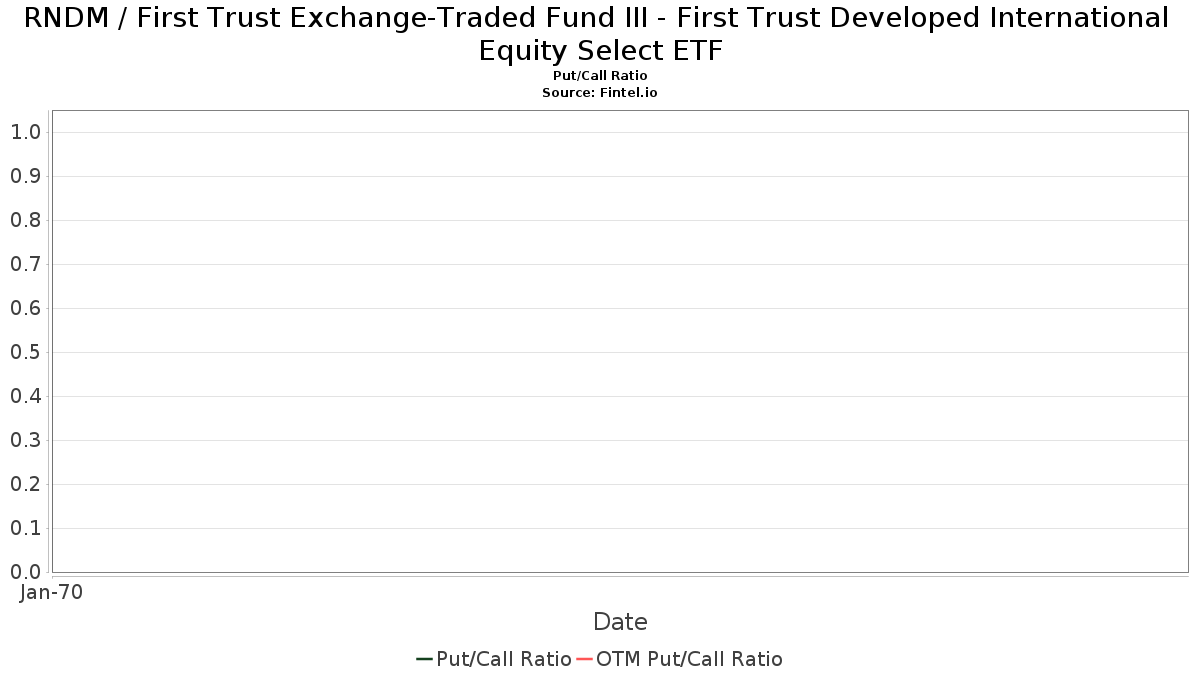Screen dimensions: 1200x675
Task: Click the 0.2 y-axis label
Action: (25, 484)
